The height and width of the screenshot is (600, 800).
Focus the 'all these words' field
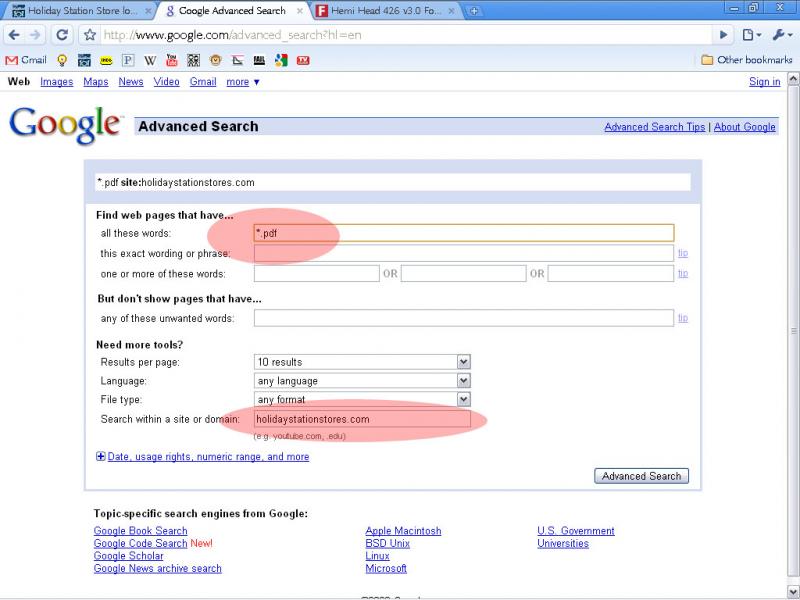[x=464, y=233]
